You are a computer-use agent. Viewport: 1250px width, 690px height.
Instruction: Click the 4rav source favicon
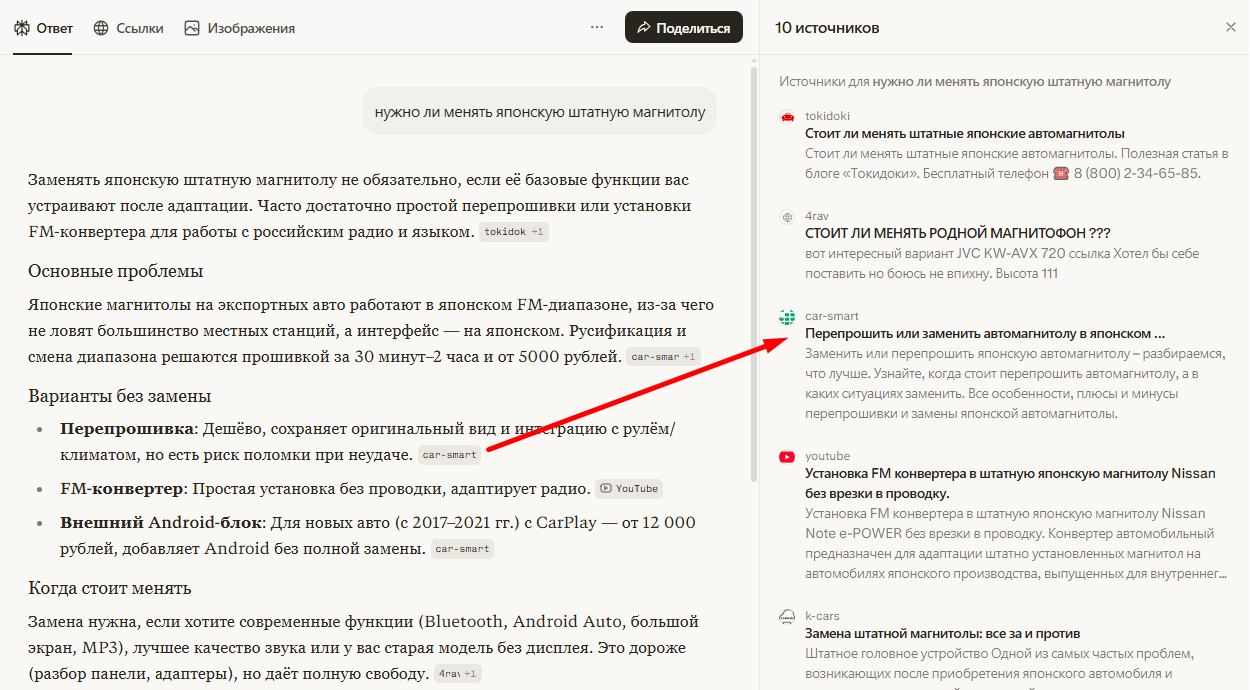[x=787, y=215]
